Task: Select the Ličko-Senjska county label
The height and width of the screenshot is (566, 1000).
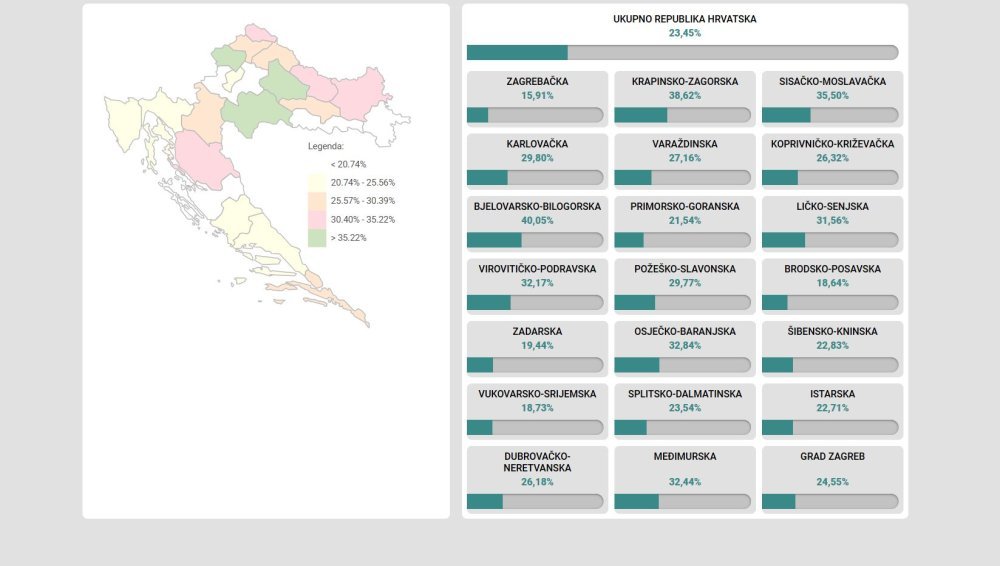Action: click(x=832, y=207)
